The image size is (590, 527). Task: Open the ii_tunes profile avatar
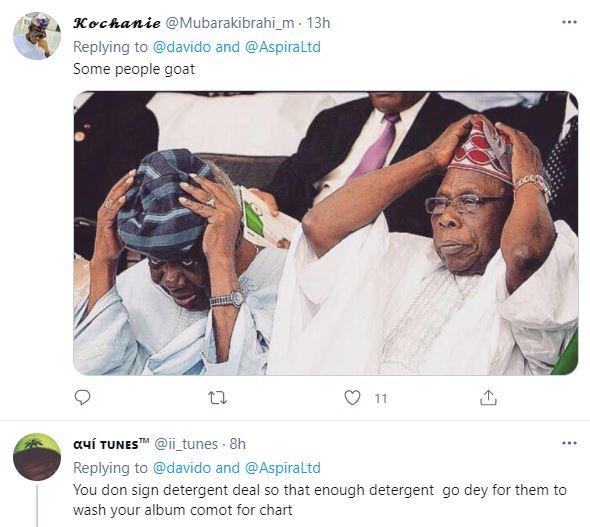pyautogui.click(x=37, y=457)
